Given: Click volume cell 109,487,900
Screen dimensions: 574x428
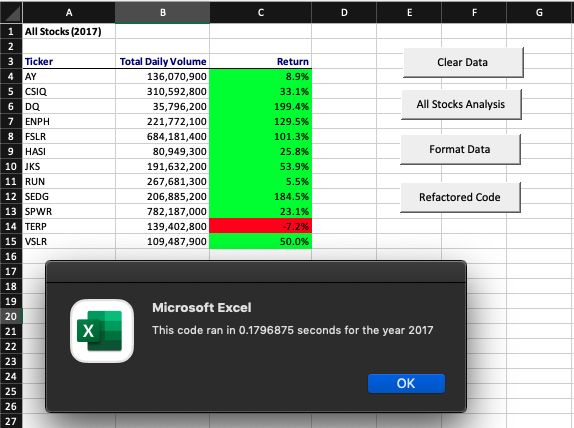Looking at the screenshot, I should click(163, 242).
